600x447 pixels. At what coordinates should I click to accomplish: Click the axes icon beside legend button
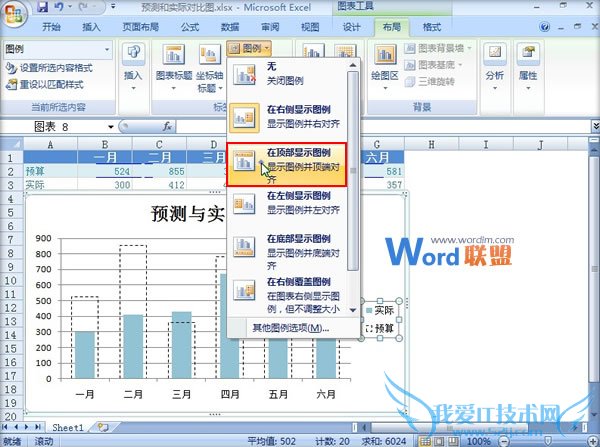[314, 51]
